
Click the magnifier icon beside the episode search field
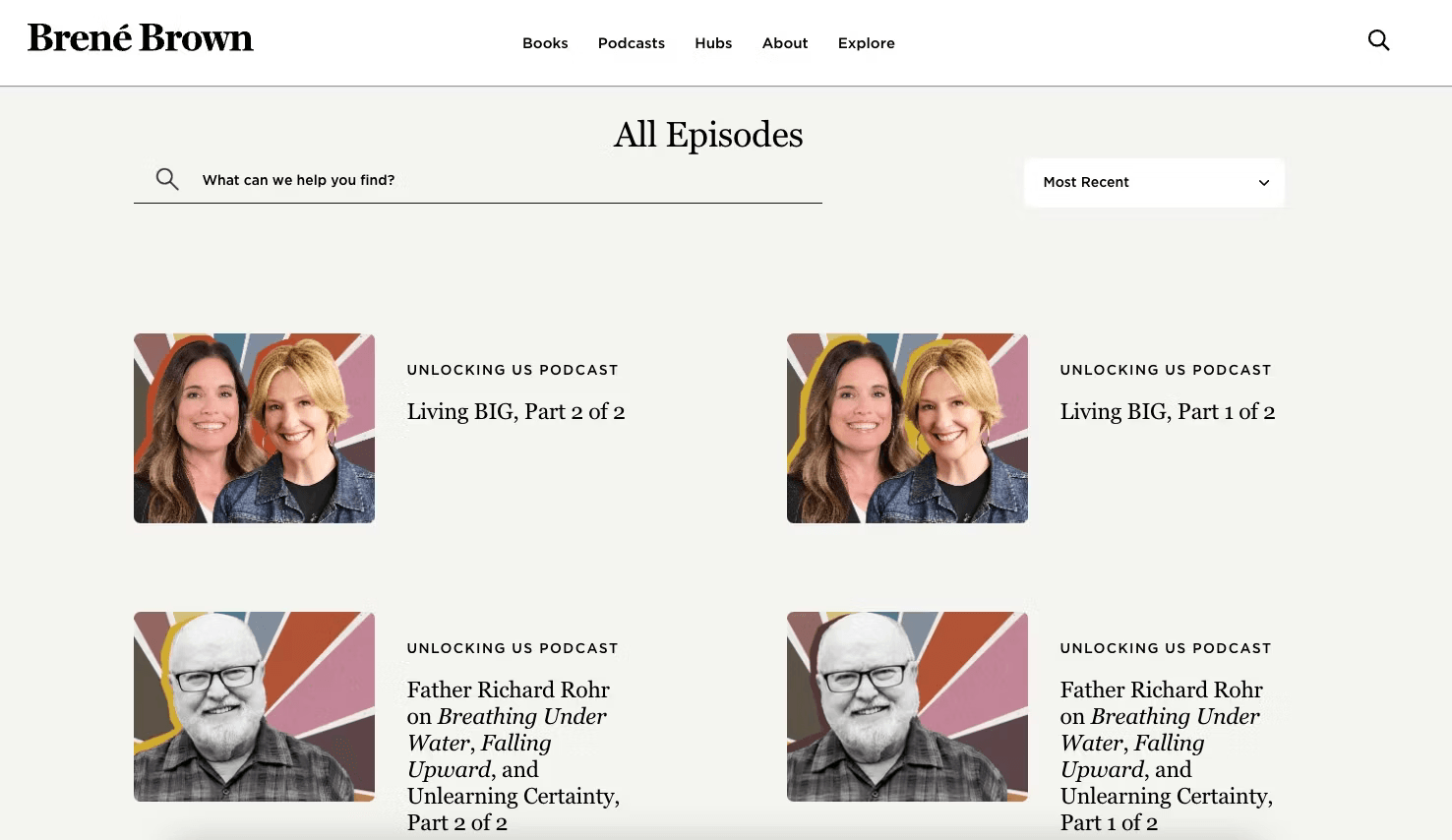[167, 179]
